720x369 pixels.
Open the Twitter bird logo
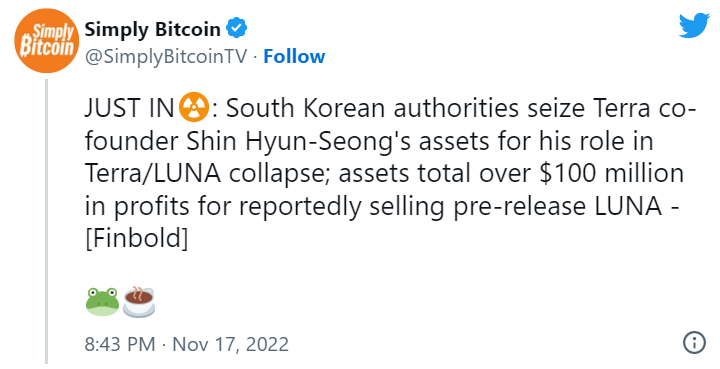[694, 26]
